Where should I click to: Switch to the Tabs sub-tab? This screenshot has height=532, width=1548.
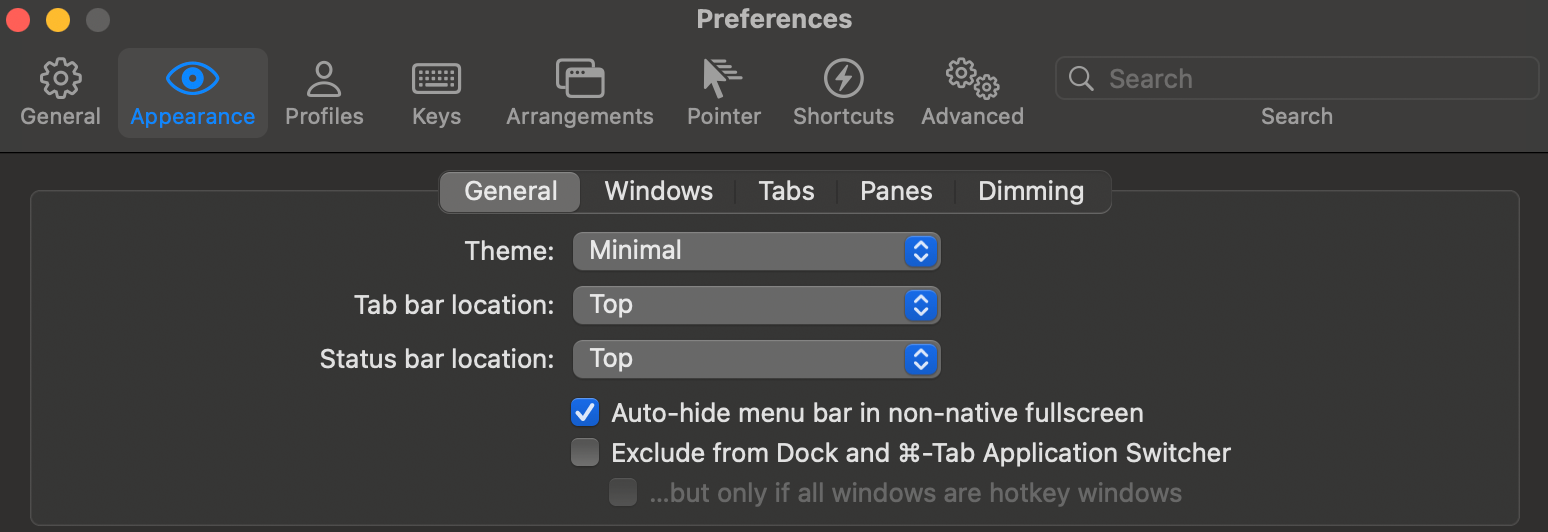[x=786, y=191]
